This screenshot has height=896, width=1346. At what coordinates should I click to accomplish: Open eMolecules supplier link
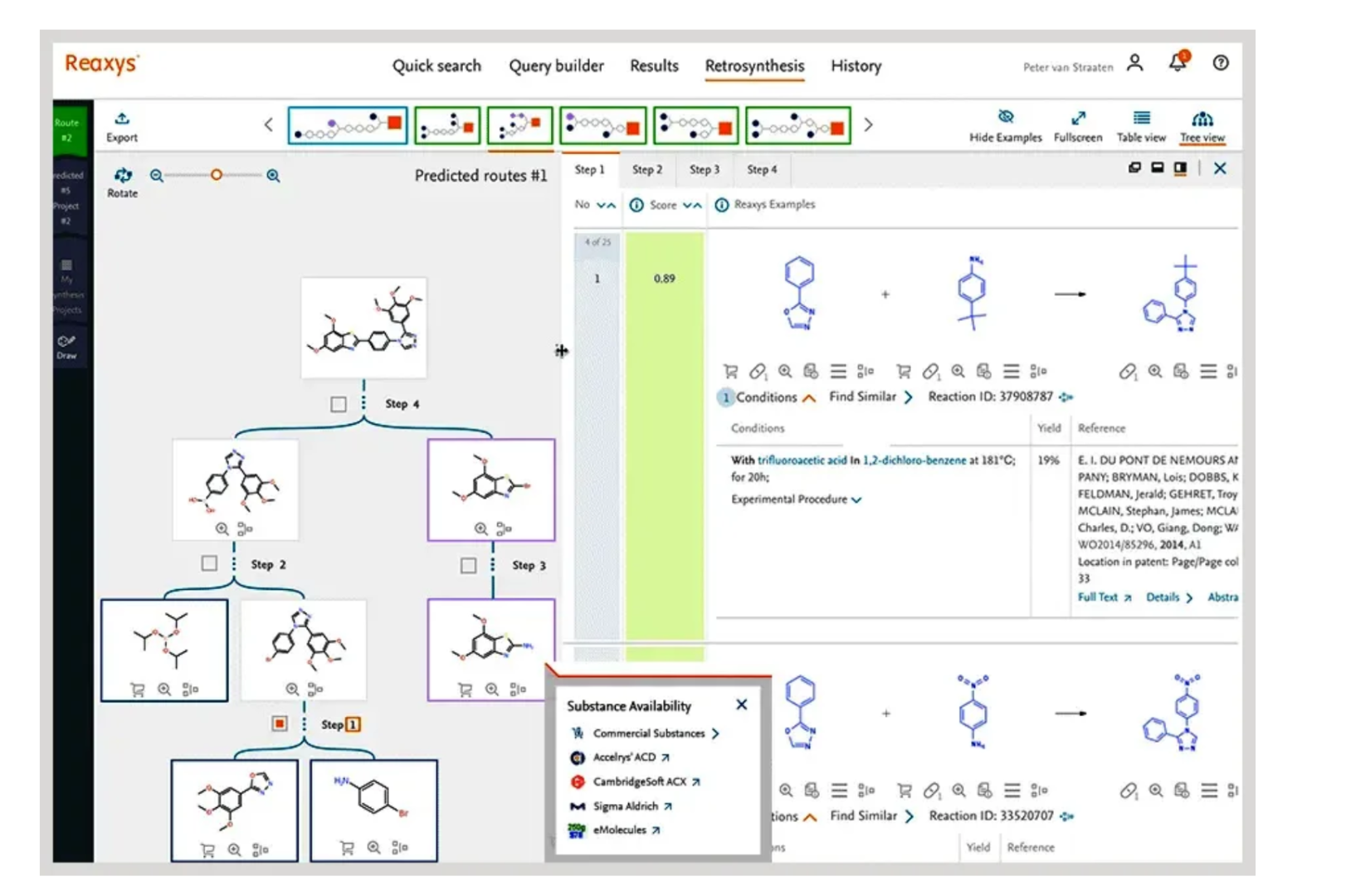(627, 830)
